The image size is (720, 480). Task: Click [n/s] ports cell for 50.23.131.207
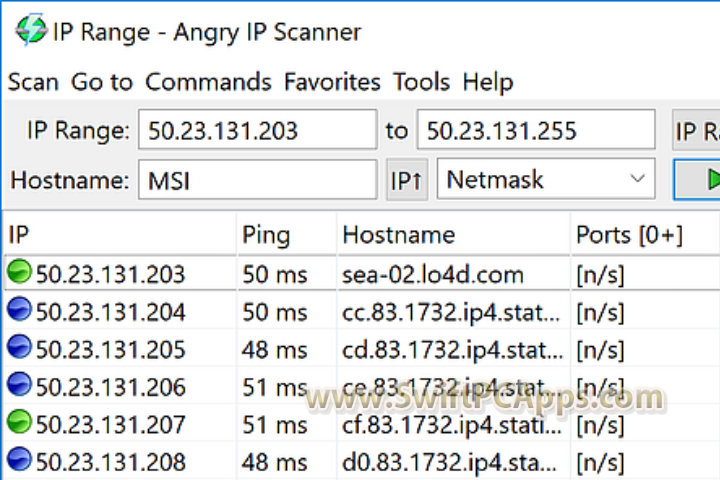(x=601, y=425)
